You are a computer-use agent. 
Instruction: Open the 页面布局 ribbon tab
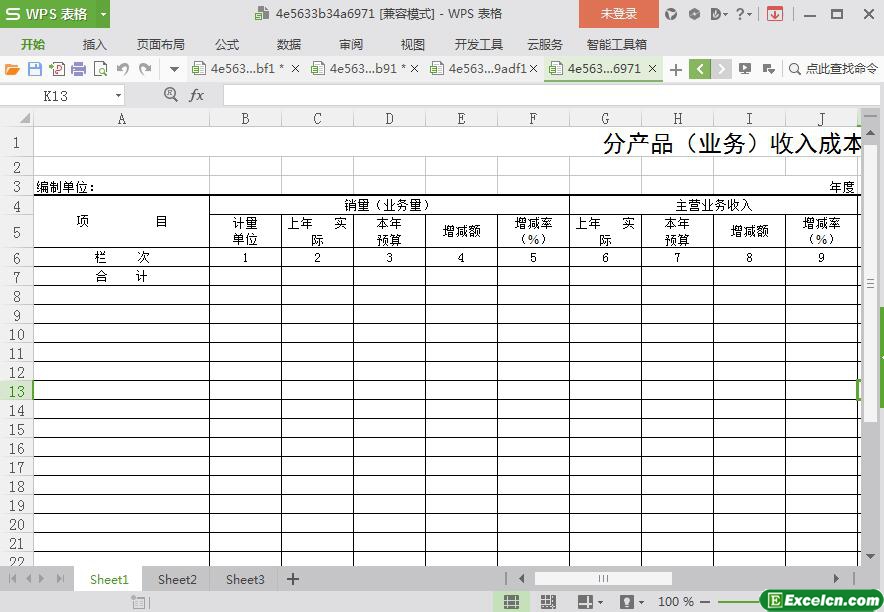point(161,45)
